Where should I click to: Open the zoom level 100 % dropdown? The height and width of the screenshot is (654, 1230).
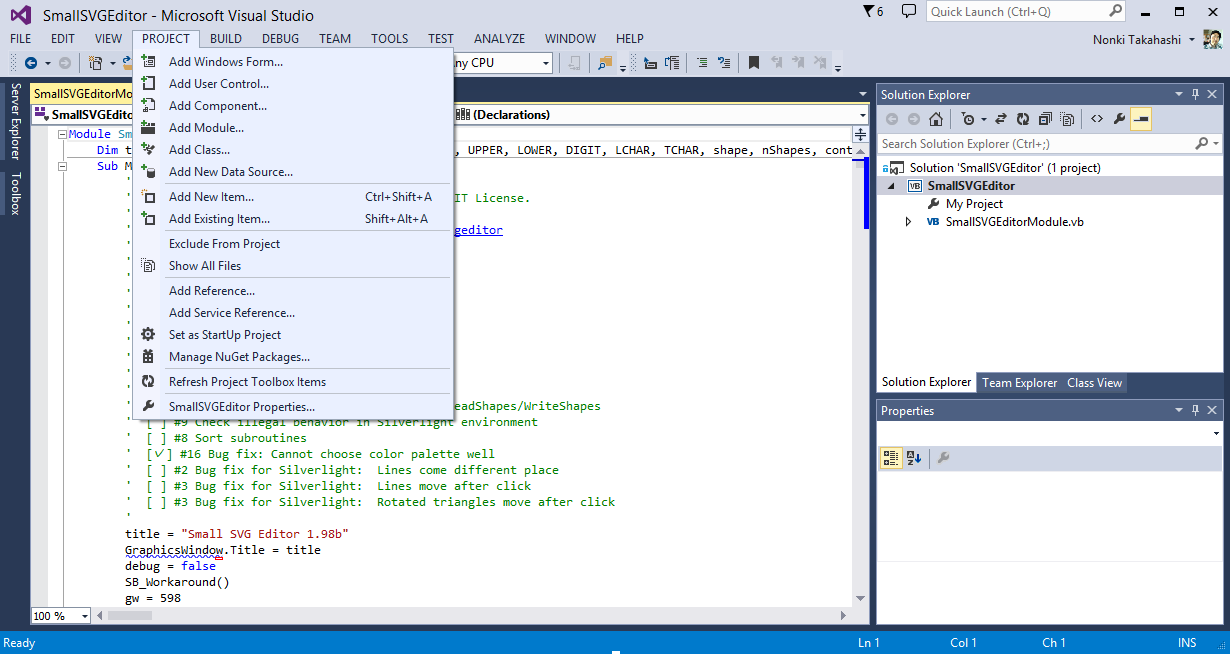[84, 616]
